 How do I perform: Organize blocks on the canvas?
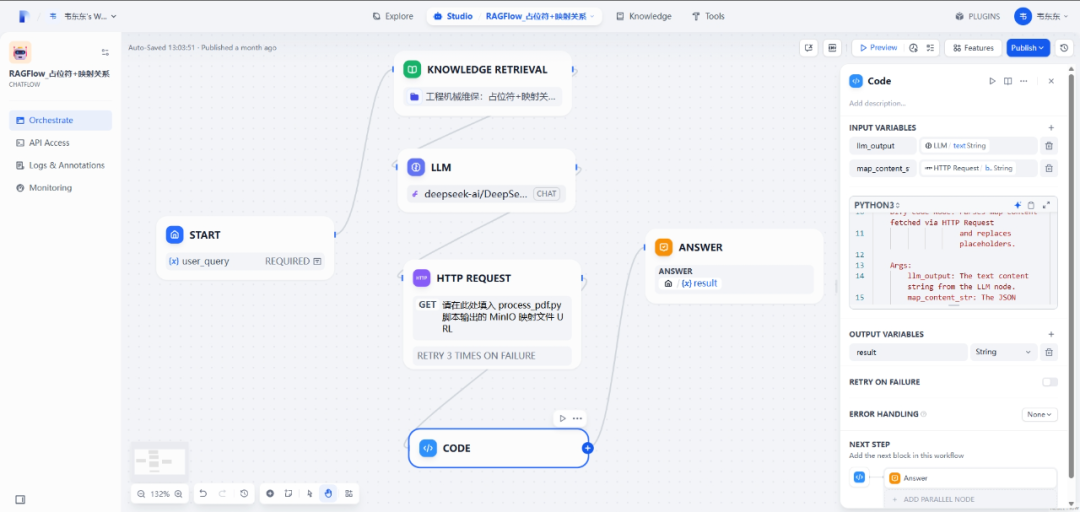[349, 493]
